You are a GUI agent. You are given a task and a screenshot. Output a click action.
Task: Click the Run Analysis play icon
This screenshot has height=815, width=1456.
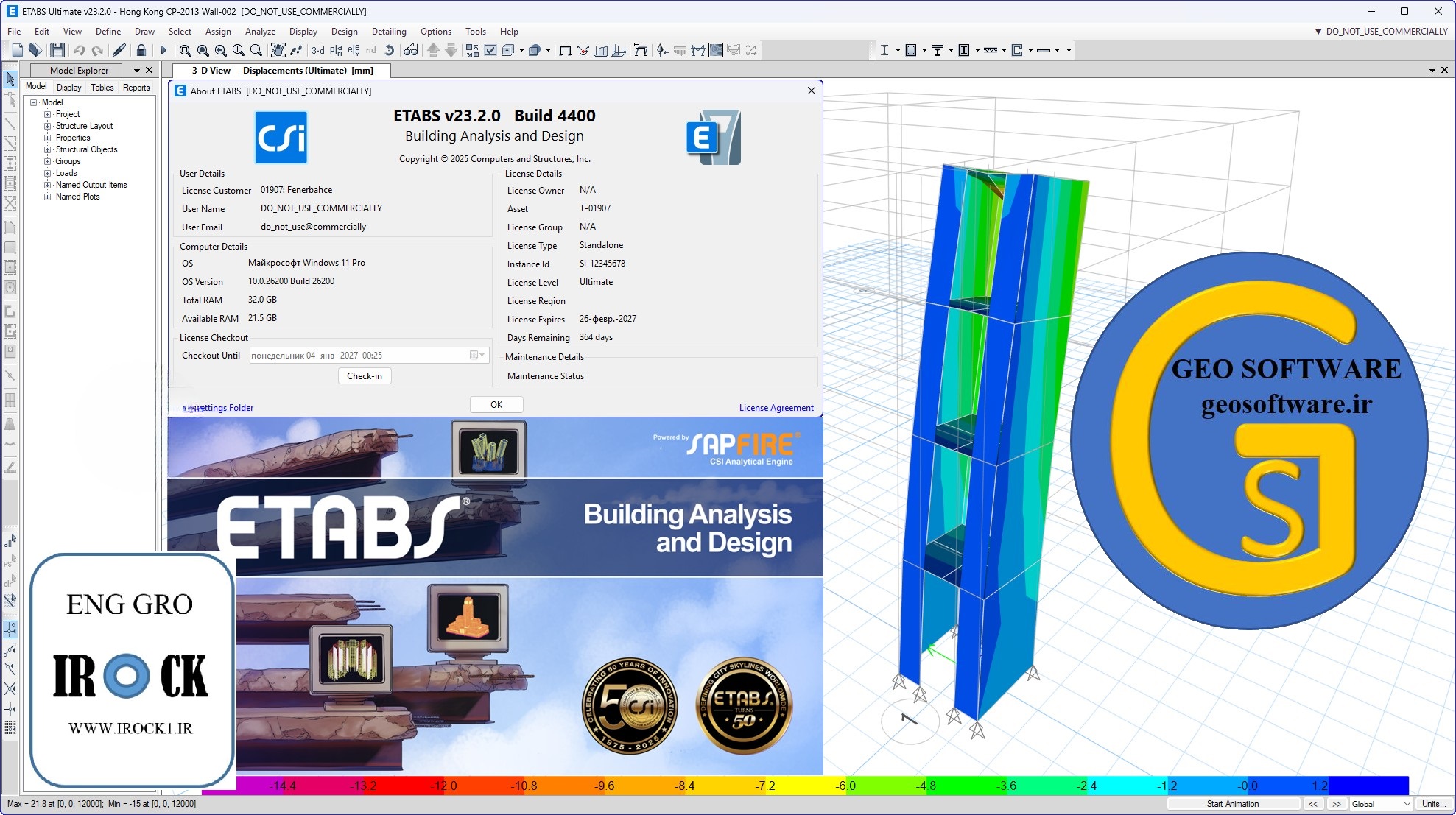(x=163, y=50)
